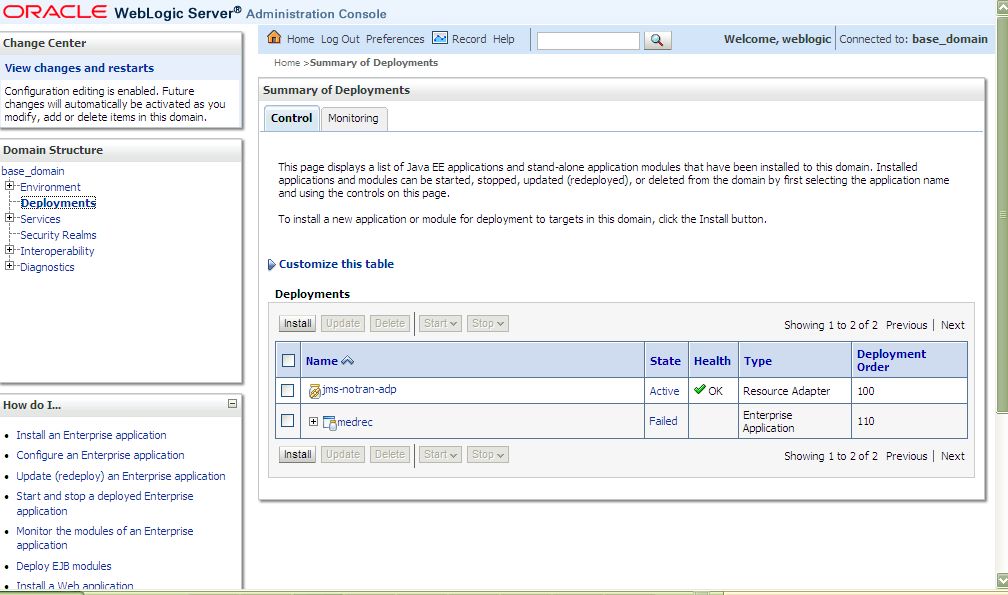Screen dimensions: 1008x595
Task: Select Diagnostics in Domain Structure
Action: tap(47, 267)
